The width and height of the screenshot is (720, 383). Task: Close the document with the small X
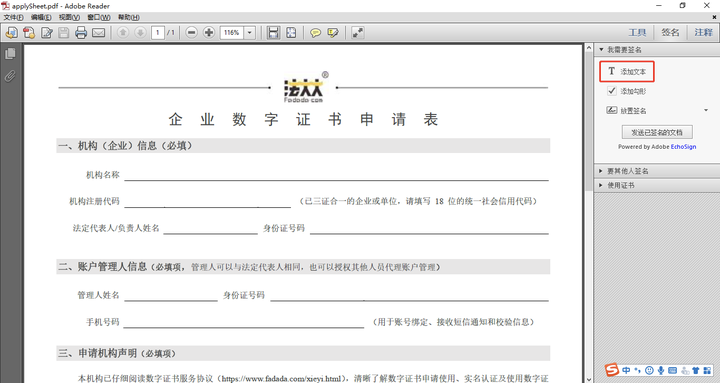point(714,17)
